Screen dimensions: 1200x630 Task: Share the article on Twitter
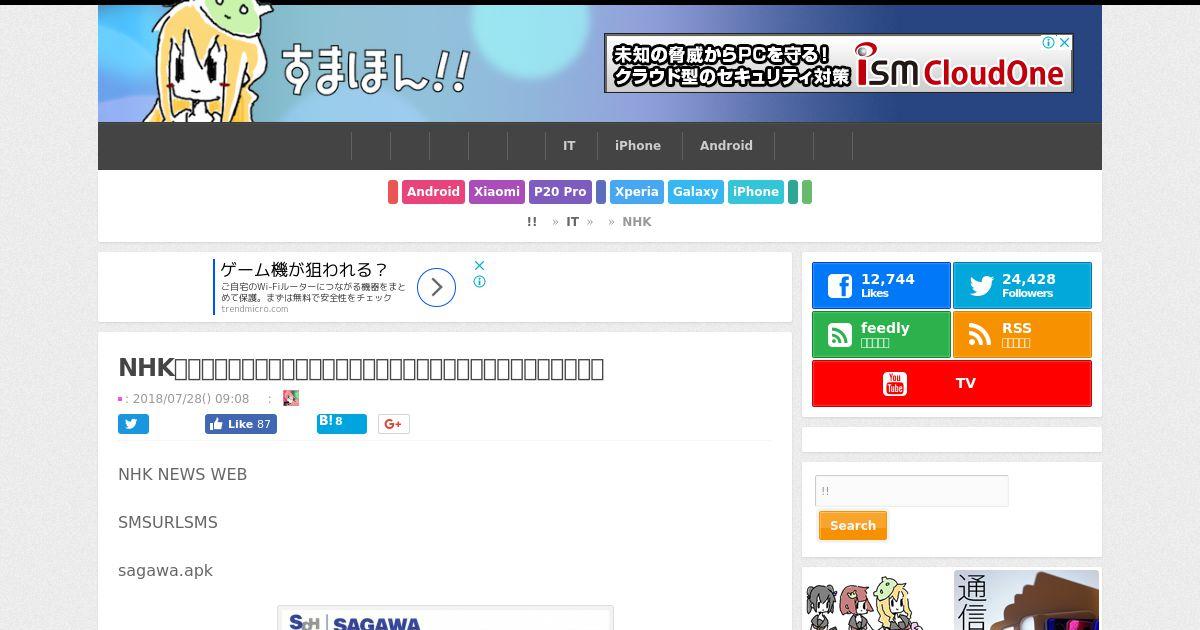133,424
